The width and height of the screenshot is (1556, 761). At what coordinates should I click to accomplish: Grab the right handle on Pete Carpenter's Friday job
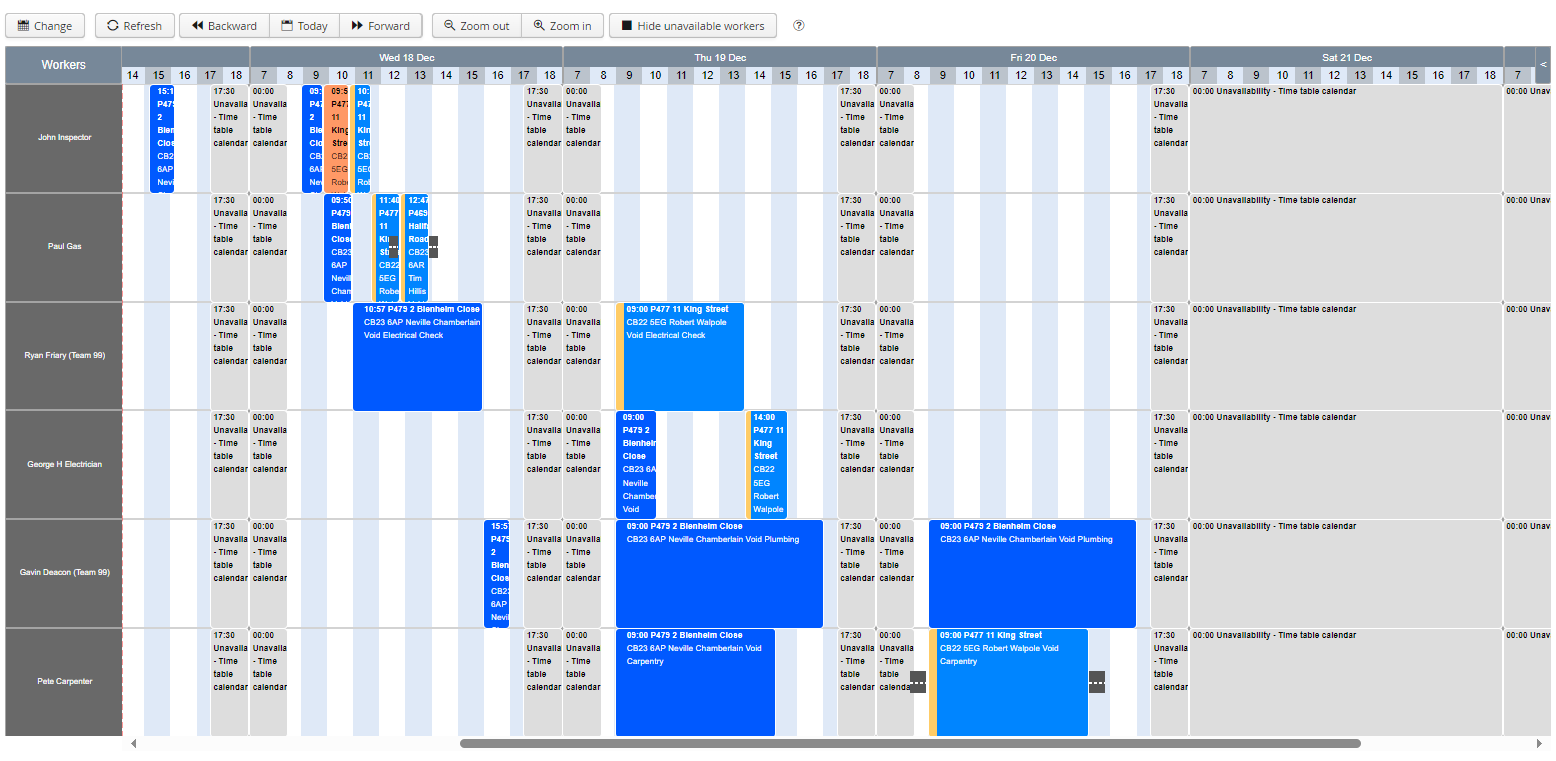pyautogui.click(x=1097, y=682)
